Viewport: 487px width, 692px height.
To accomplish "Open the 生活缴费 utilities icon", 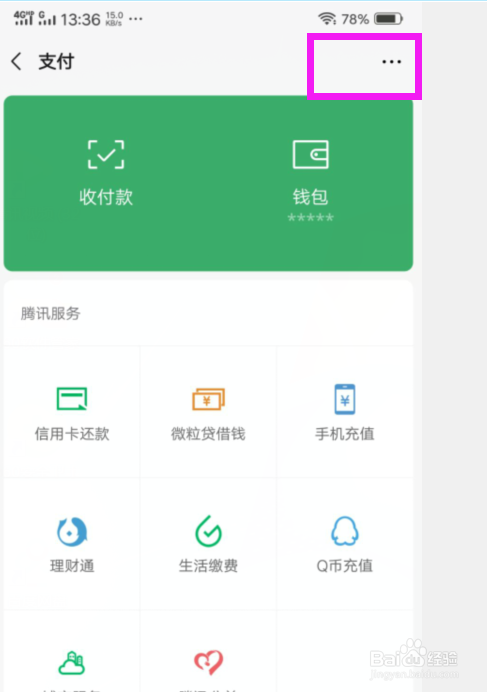I will (x=208, y=531).
